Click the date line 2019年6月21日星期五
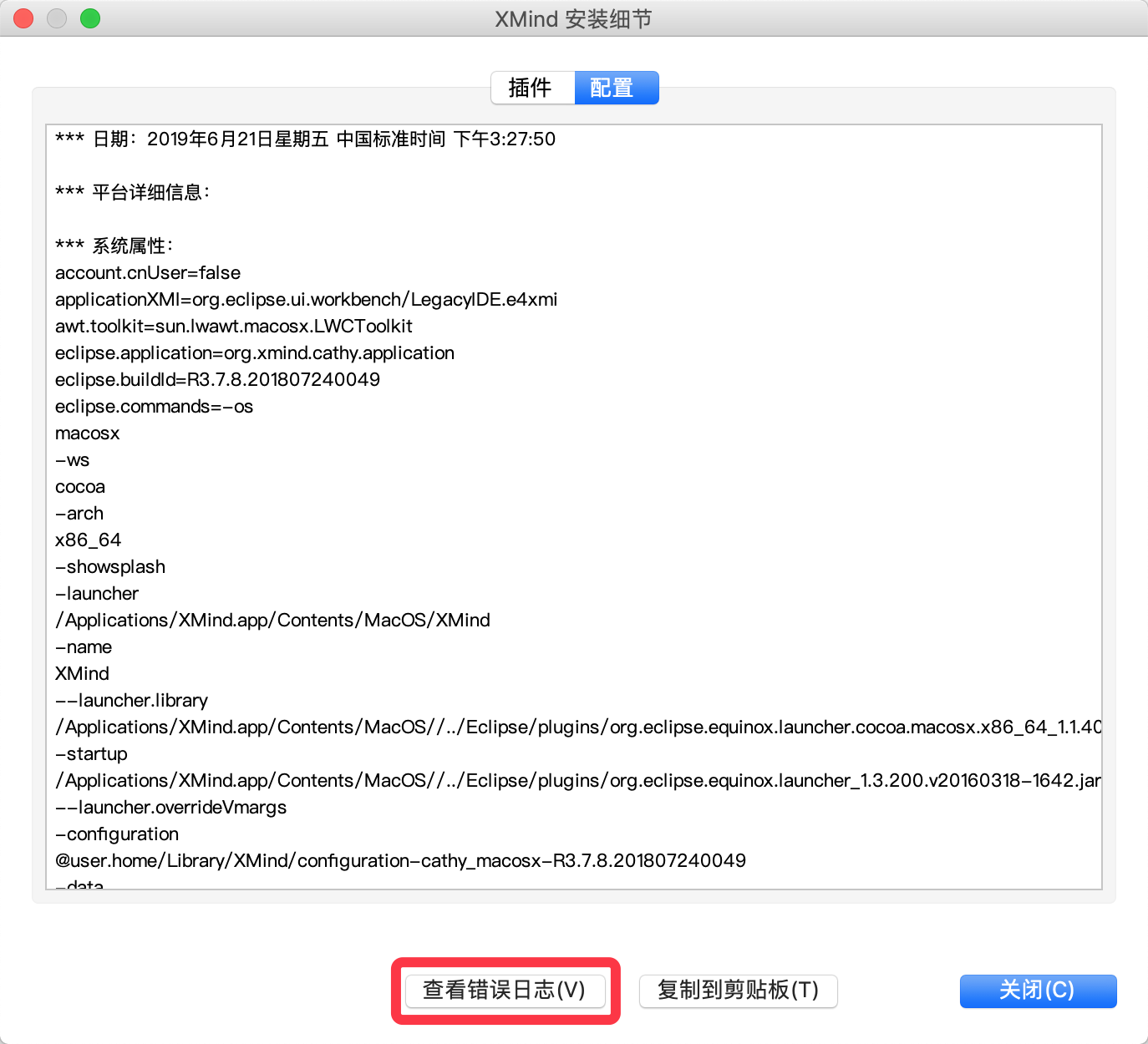This screenshot has height=1044, width=1148. tap(305, 139)
